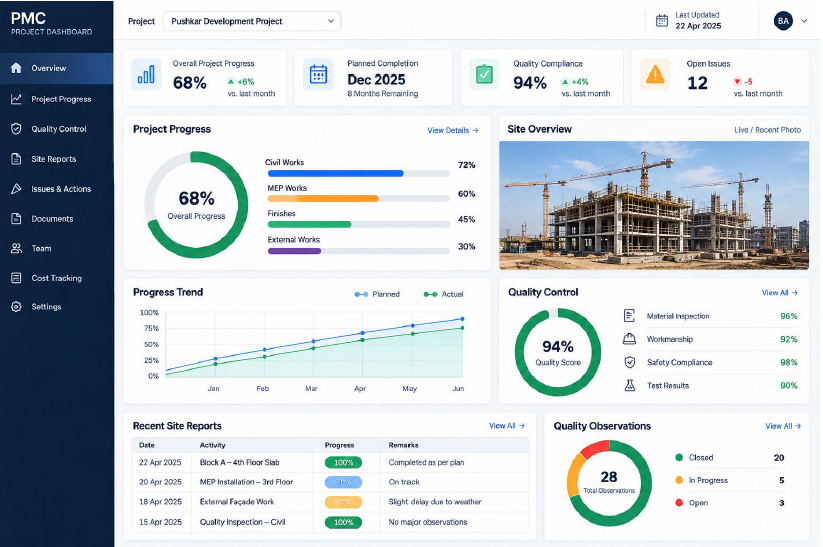
Task: Click the Quality Control shield icon in sidebar
Action: coord(16,129)
